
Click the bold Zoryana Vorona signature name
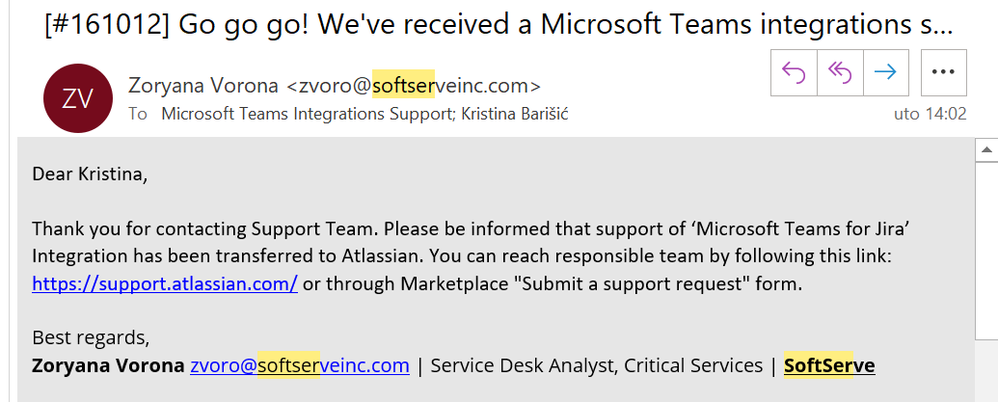[108, 366]
